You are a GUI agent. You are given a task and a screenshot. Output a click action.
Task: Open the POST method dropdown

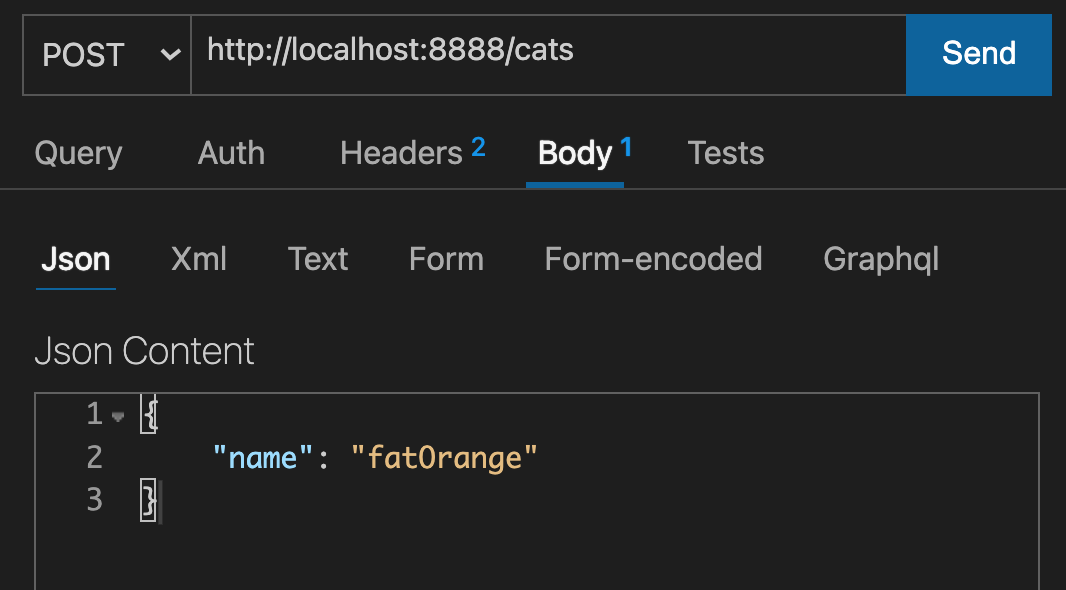(x=107, y=54)
